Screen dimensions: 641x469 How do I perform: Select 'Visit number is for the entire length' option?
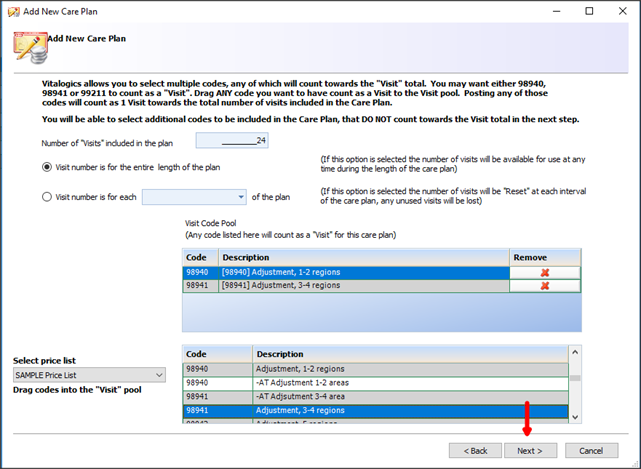(47, 167)
